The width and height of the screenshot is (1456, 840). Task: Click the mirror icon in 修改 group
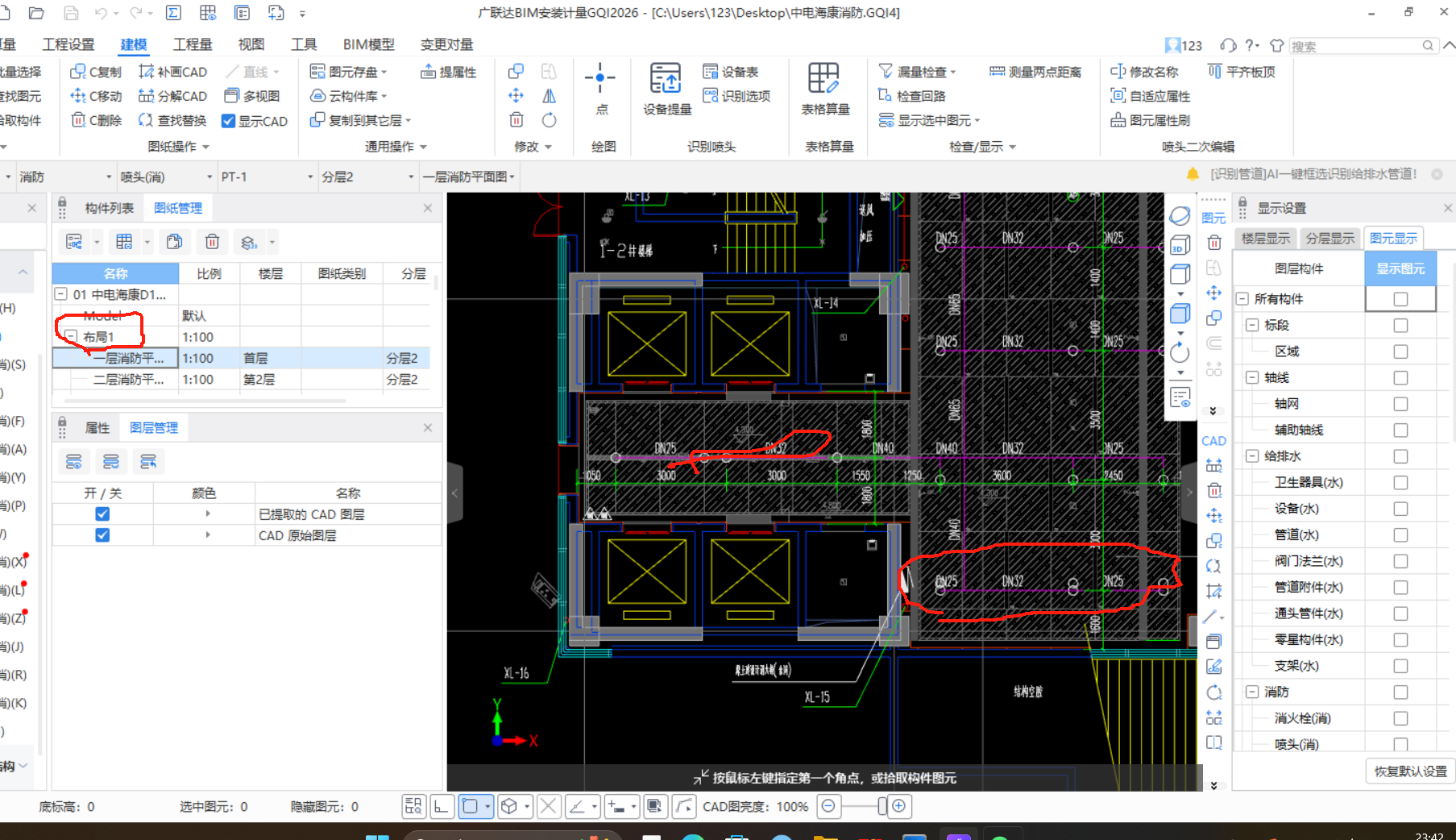[549, 96]
